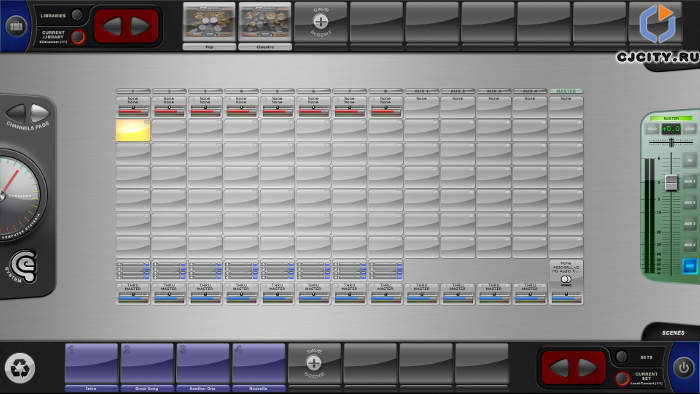
Task: Go to previous channels page arrow
Action: pos(17,112)
